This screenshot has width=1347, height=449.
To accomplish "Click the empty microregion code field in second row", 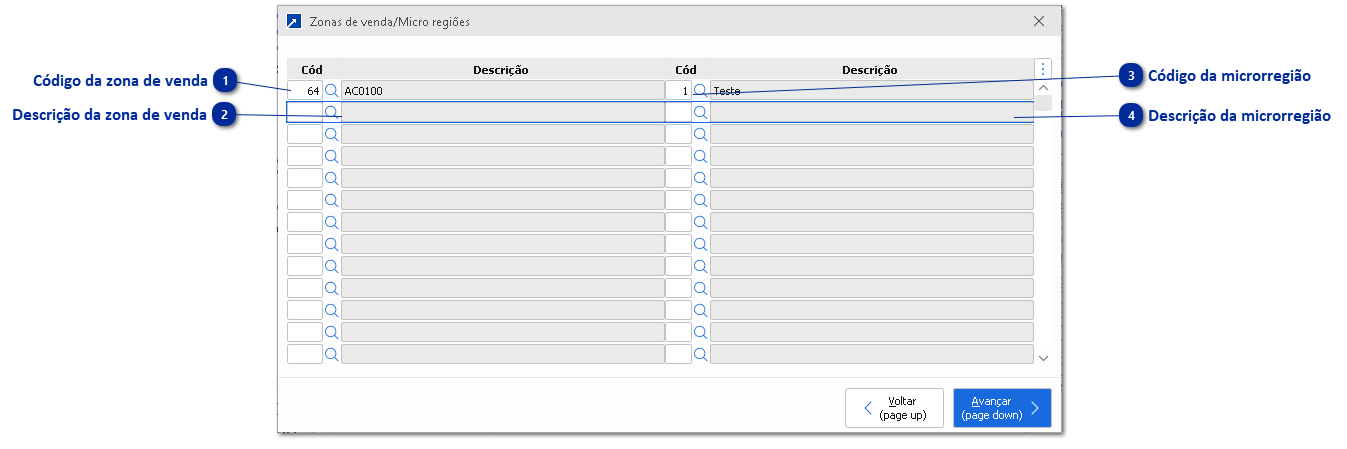I will [x=678, y=112].
